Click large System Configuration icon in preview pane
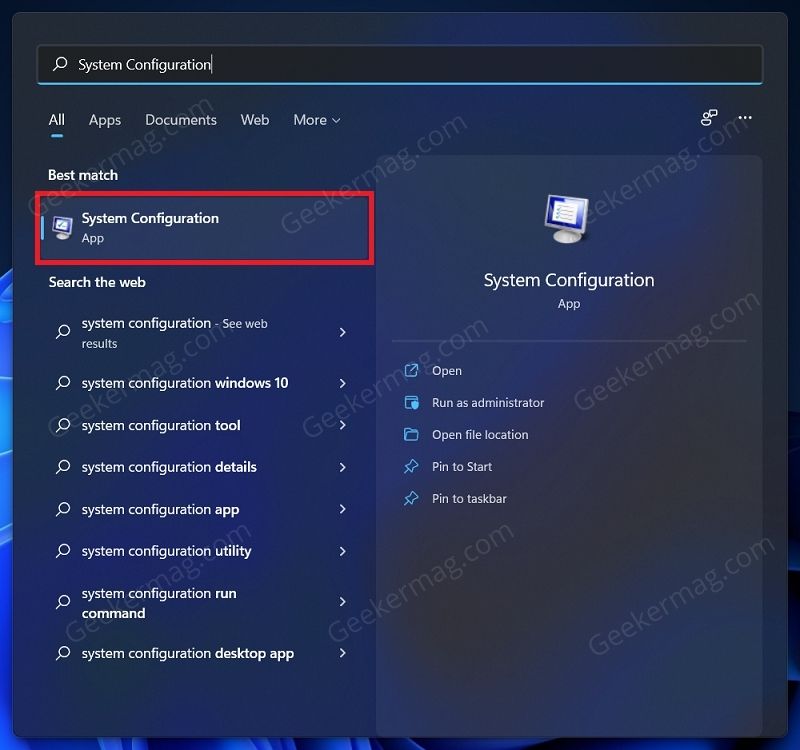This screenshot has height=750, width=800. coord(567,219)
